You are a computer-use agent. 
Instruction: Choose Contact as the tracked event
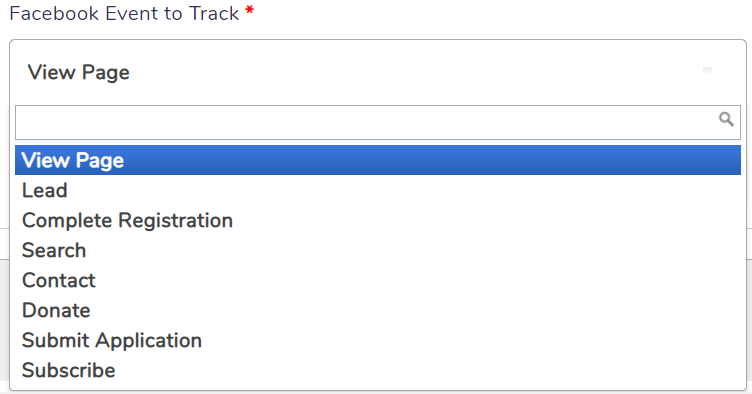click(378, 280)
